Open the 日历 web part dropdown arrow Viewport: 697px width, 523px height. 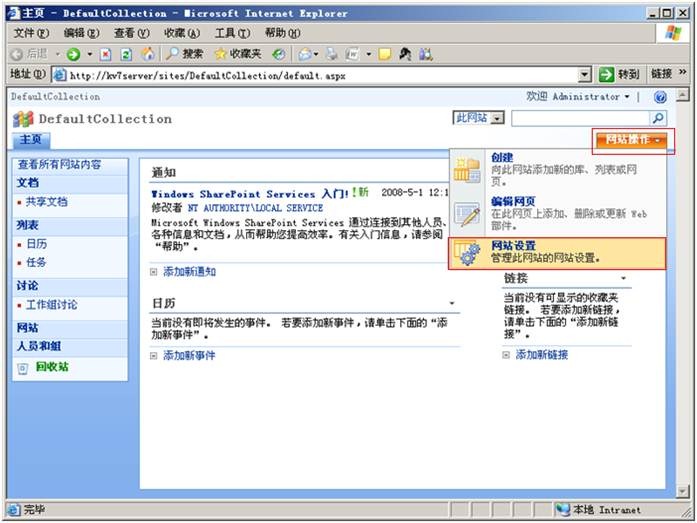coord(452,303)
